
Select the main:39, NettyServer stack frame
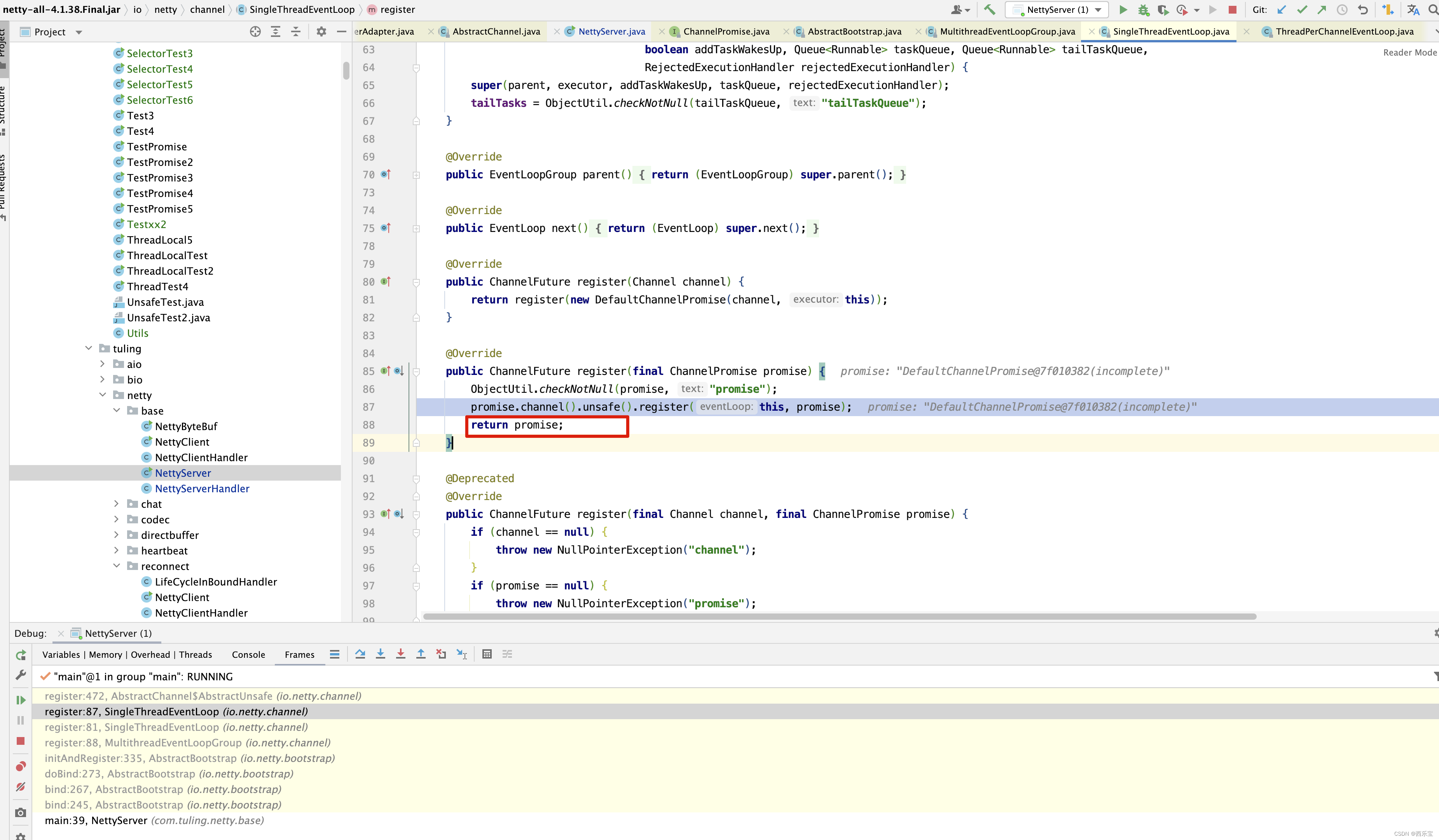154,820
